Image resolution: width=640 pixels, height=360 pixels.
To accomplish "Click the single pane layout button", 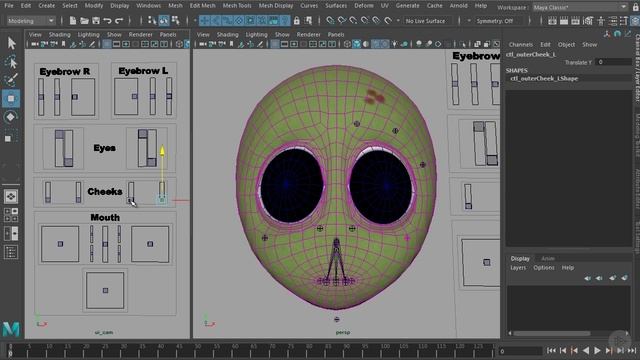I will click(x=11, y=196).
